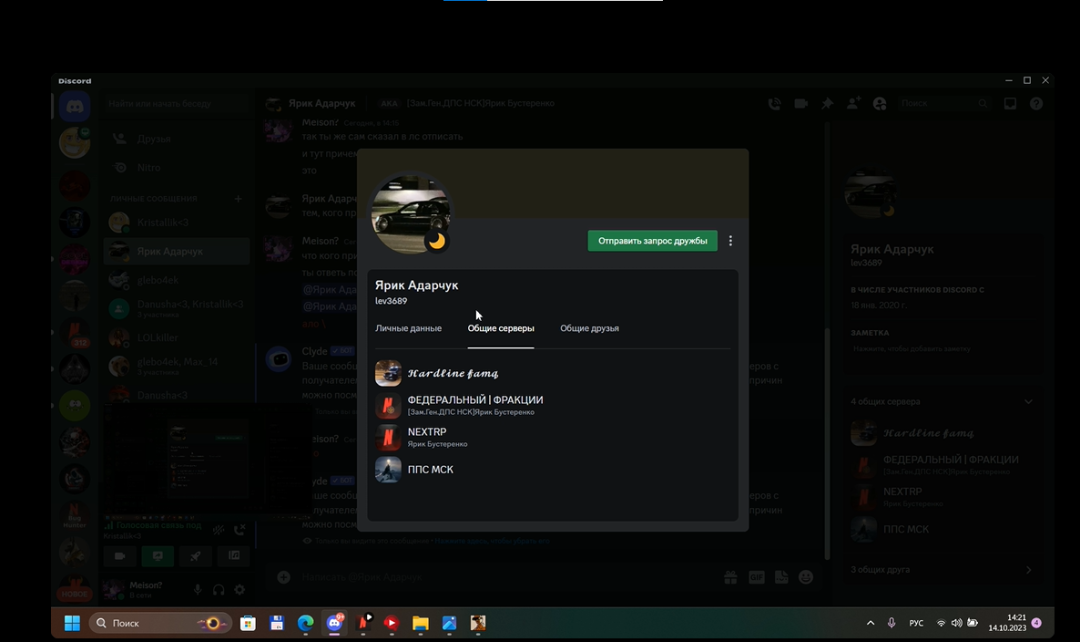
Task: Toggle noise suppression icon in voice panel
Action: (218, 530)
